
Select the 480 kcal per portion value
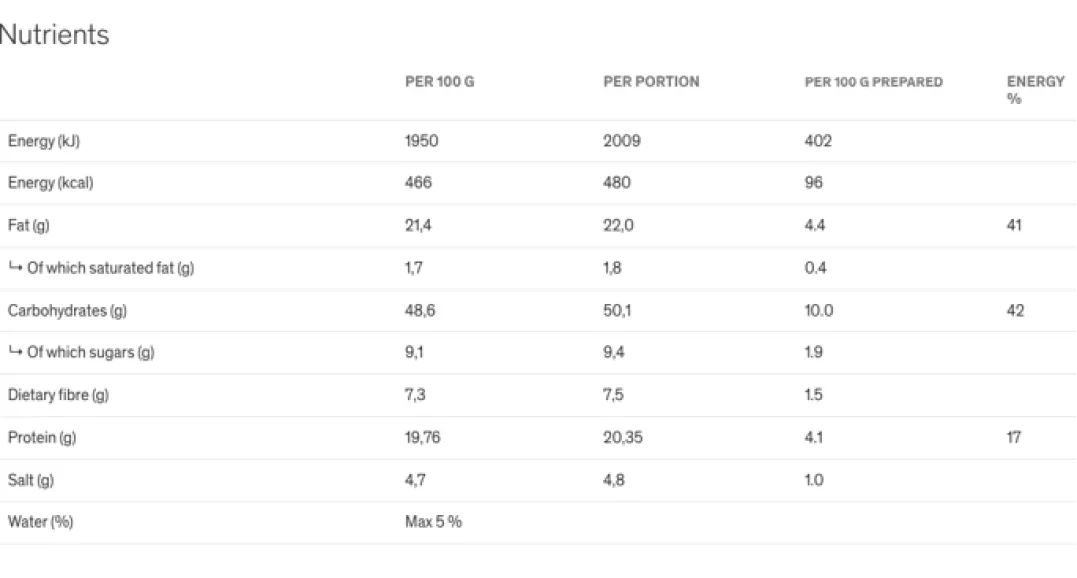pos(617,183)
